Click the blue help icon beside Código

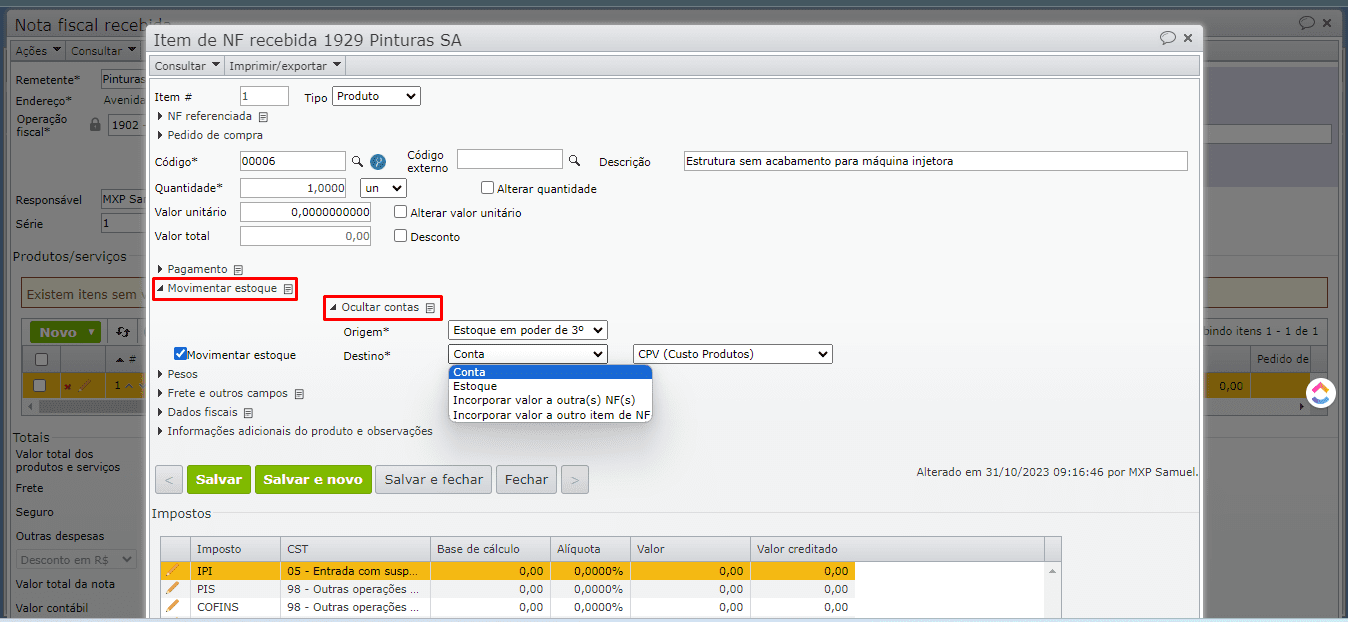click(378, 161)
